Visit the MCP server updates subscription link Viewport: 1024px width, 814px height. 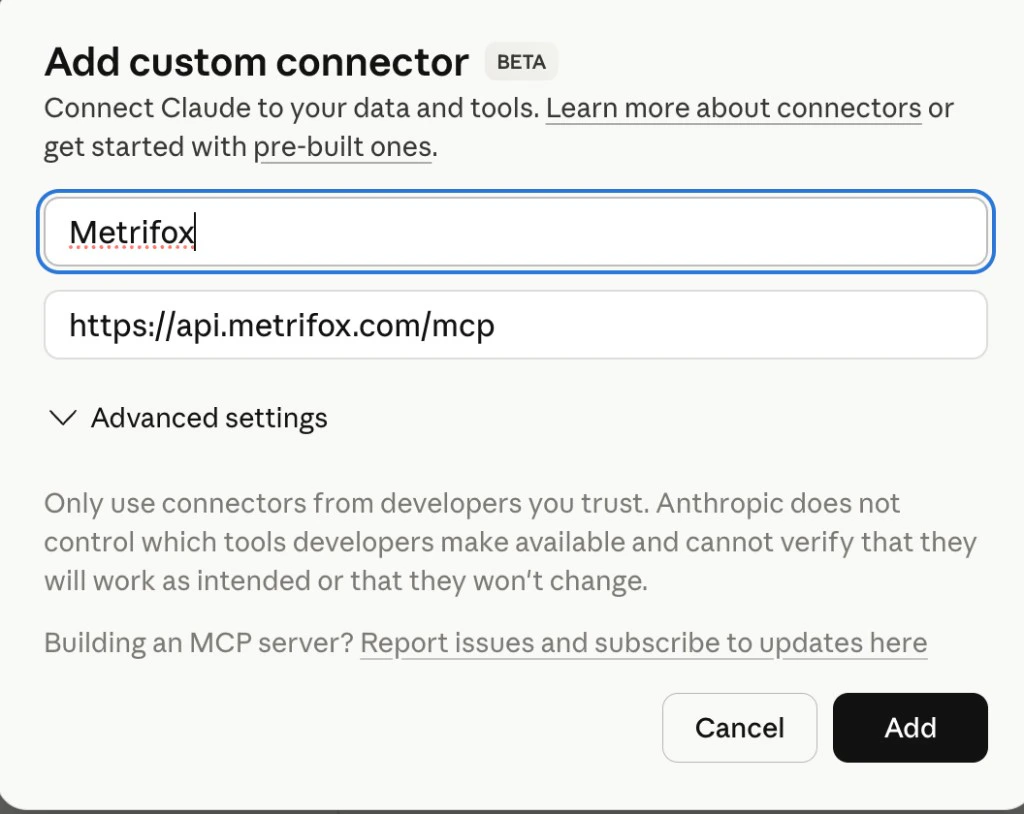coord(644,643)
